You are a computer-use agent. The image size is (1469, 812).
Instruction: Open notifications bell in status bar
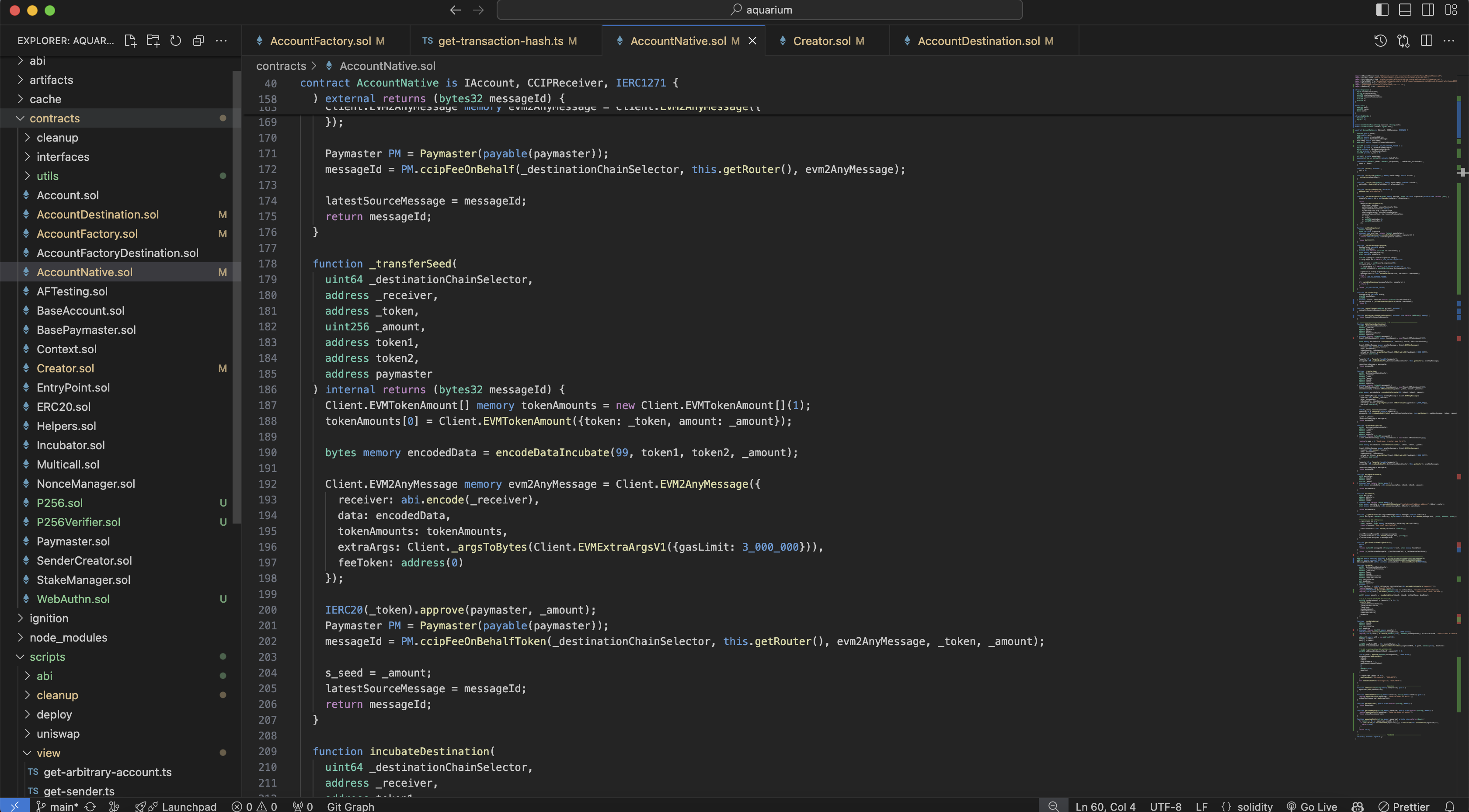point(1450,806)
